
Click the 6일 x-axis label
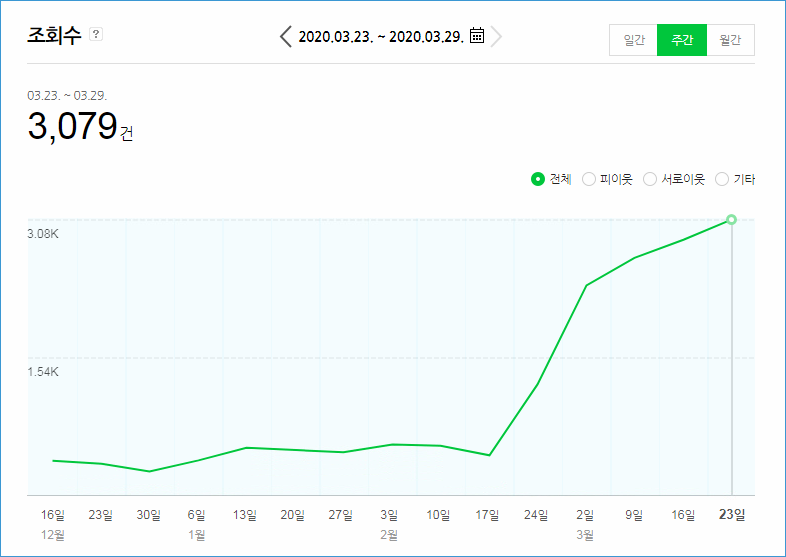pos(196,514)
